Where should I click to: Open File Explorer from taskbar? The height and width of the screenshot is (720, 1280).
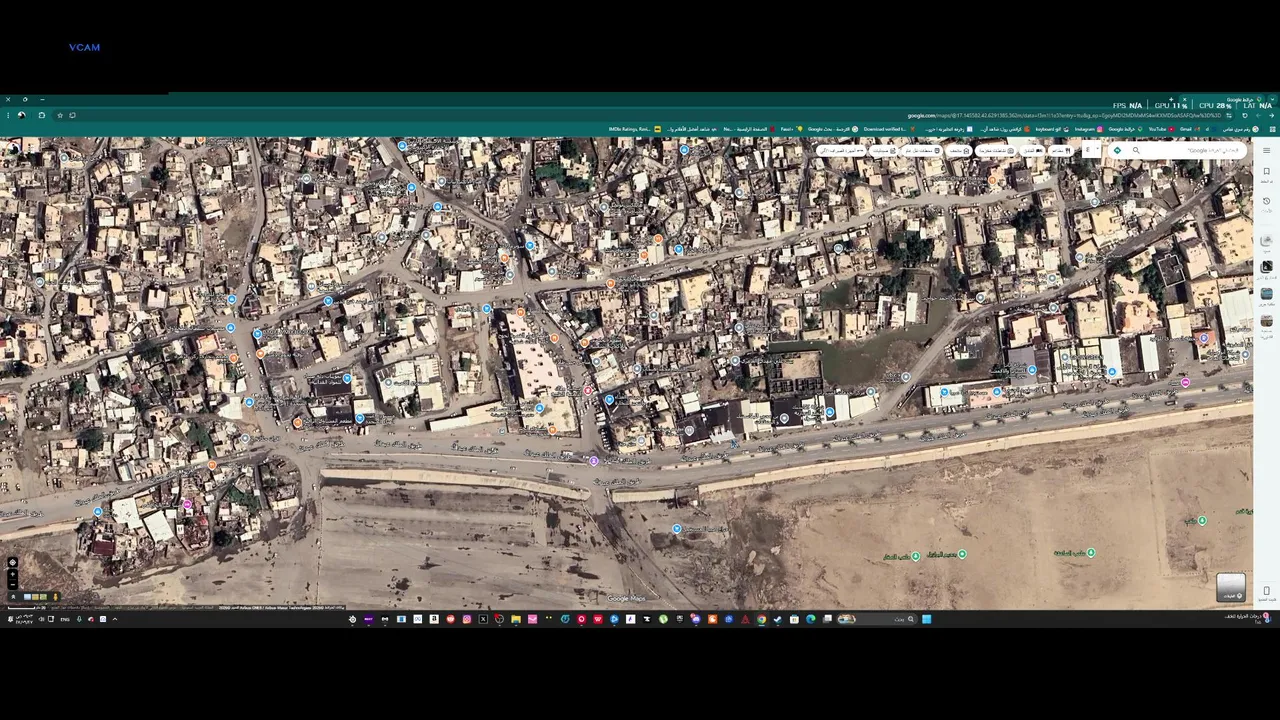pyautogui.click(x=516, y=619)
